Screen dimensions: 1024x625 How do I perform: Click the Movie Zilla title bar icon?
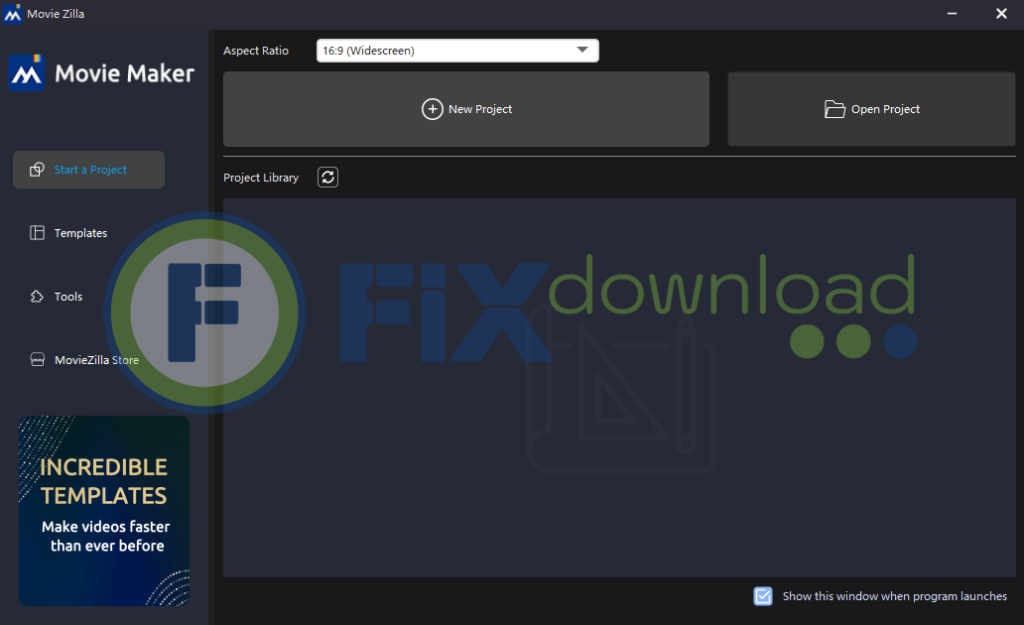(13, 14)
